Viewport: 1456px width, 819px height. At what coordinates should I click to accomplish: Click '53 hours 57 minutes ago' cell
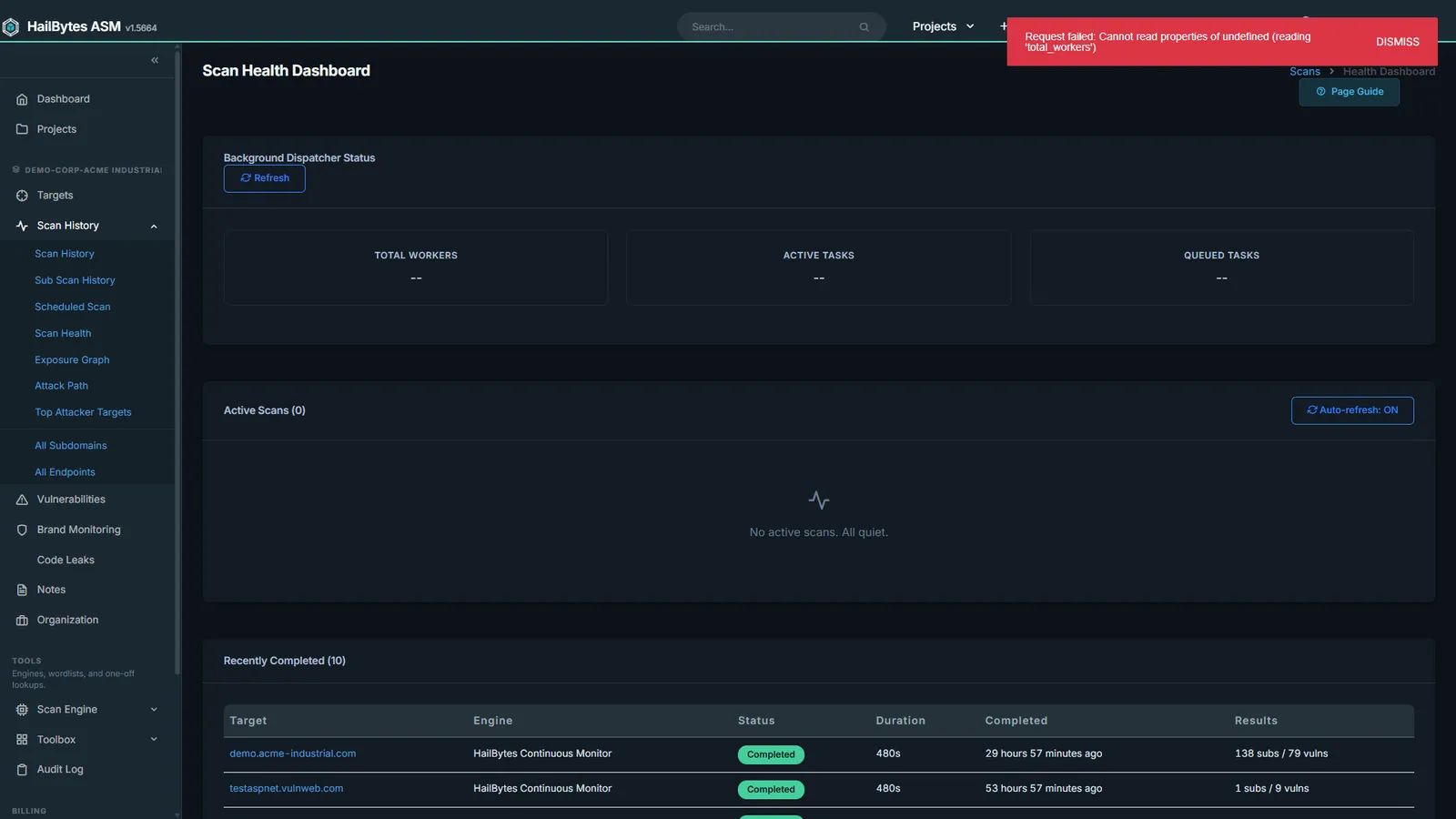pyautogui.click(x=1044, y=789)
